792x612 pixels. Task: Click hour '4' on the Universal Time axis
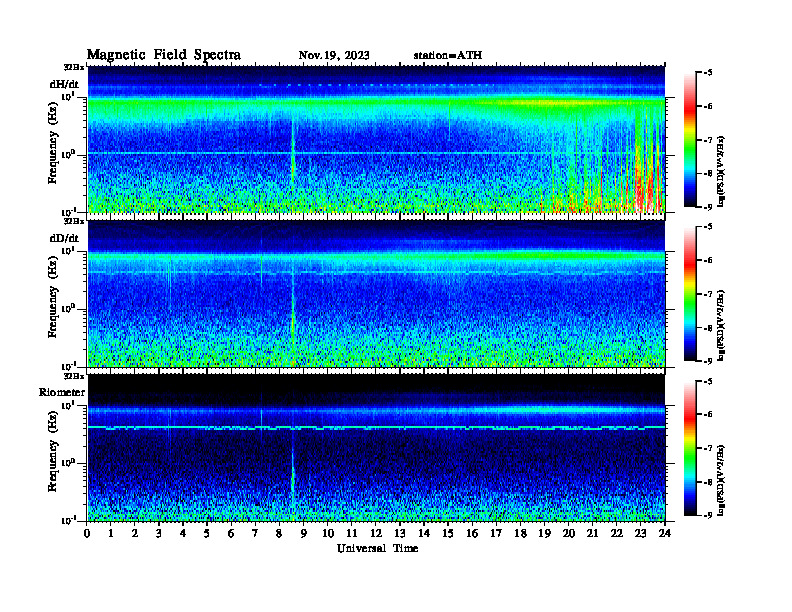coord(183,533)
